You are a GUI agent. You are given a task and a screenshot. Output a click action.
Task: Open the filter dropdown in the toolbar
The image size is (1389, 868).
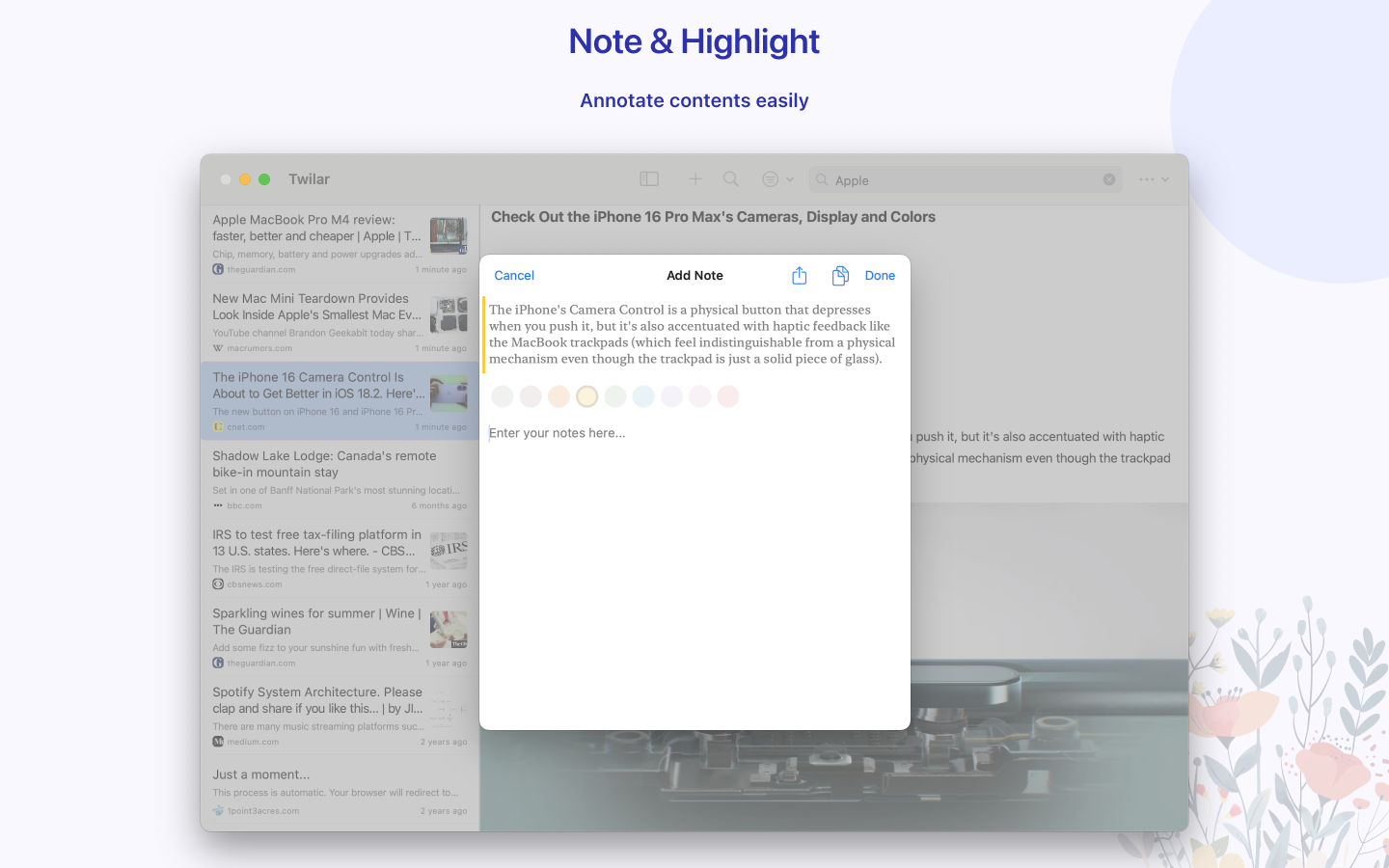pos(777,179)
